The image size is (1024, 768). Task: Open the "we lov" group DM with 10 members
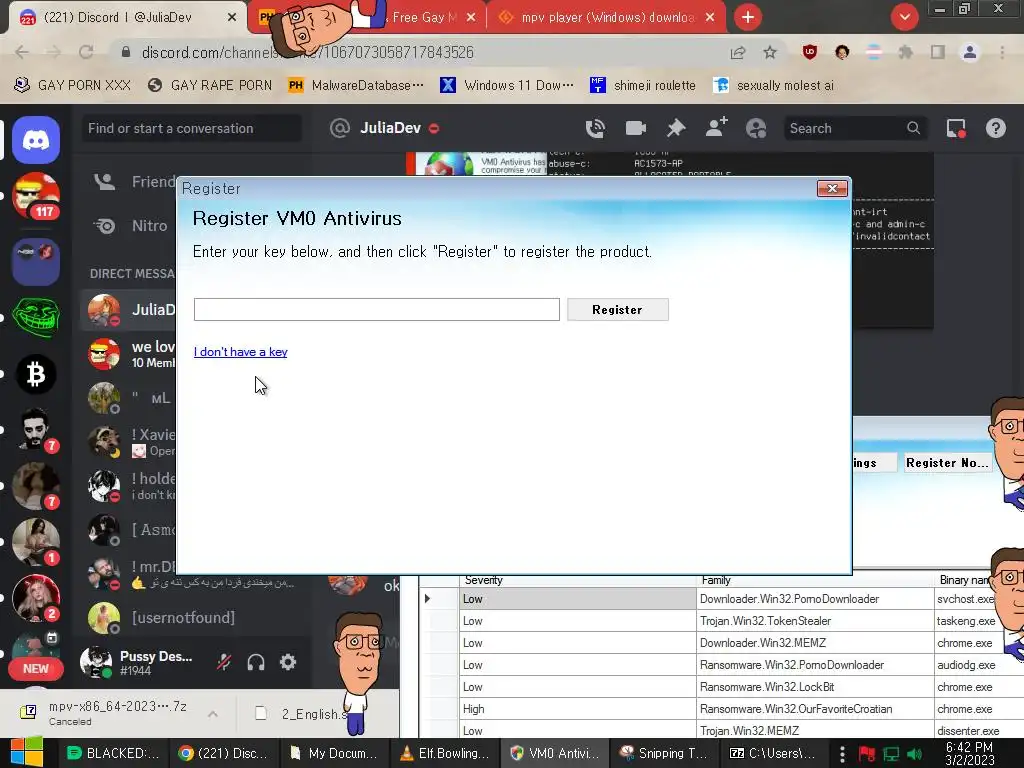coord(129,354)
